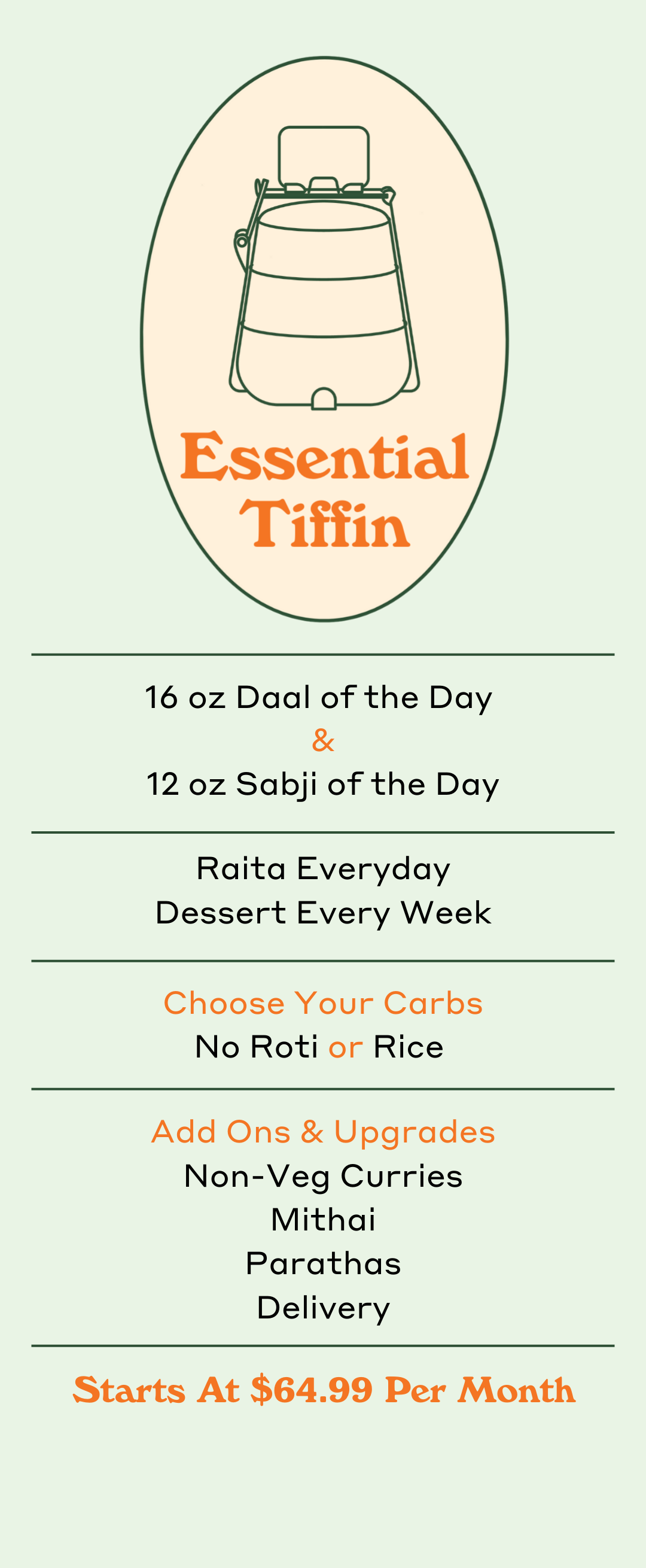
Task: Choose the 'Rice' option
Action: click(x=408, y=1047)
